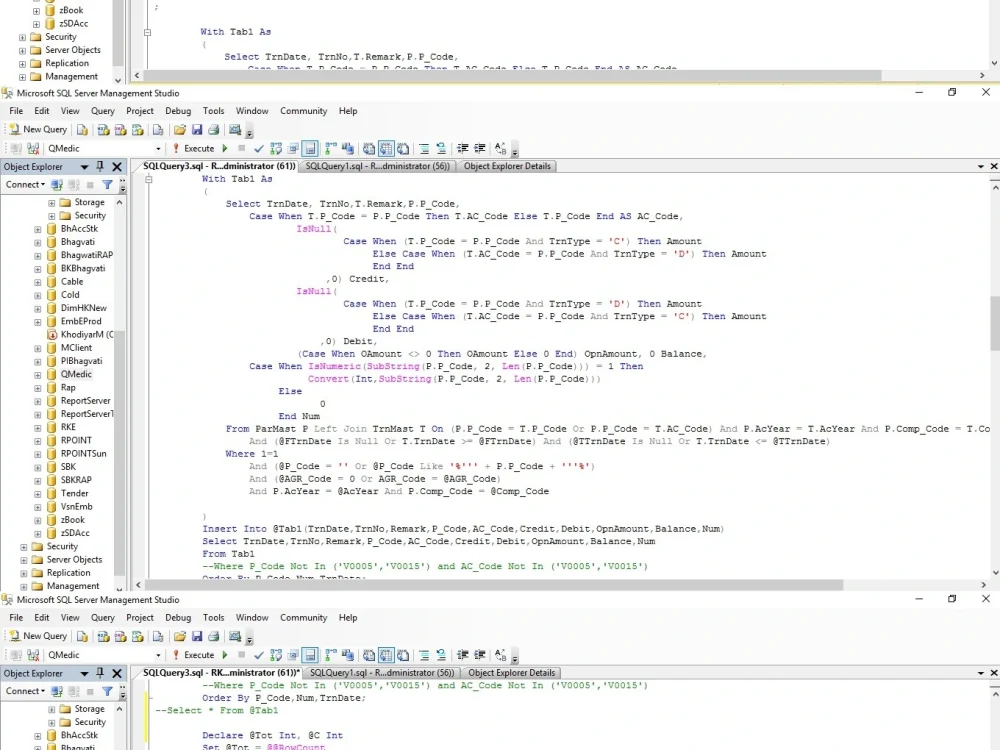Expand the QMedic database node

pyautogui.click(x=38, y=374)
